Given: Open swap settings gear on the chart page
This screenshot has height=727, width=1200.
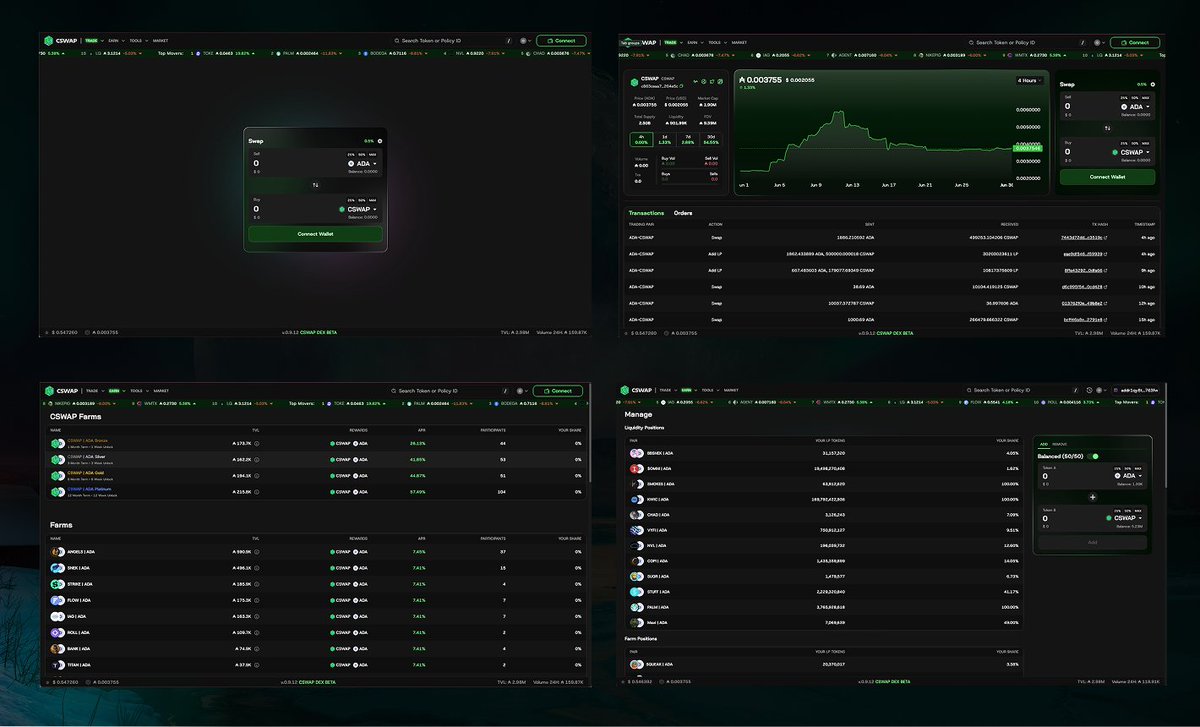Looking at the screenshot, I should tap(1153, 85).
